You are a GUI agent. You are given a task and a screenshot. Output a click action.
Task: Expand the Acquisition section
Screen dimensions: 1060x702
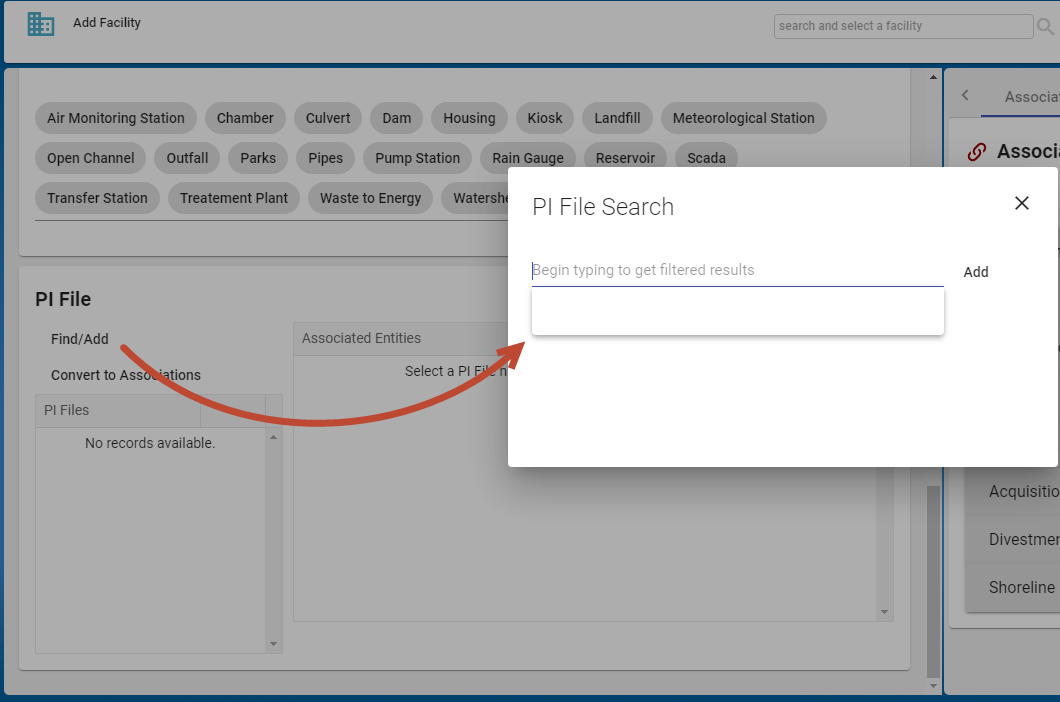[1020, 492]
